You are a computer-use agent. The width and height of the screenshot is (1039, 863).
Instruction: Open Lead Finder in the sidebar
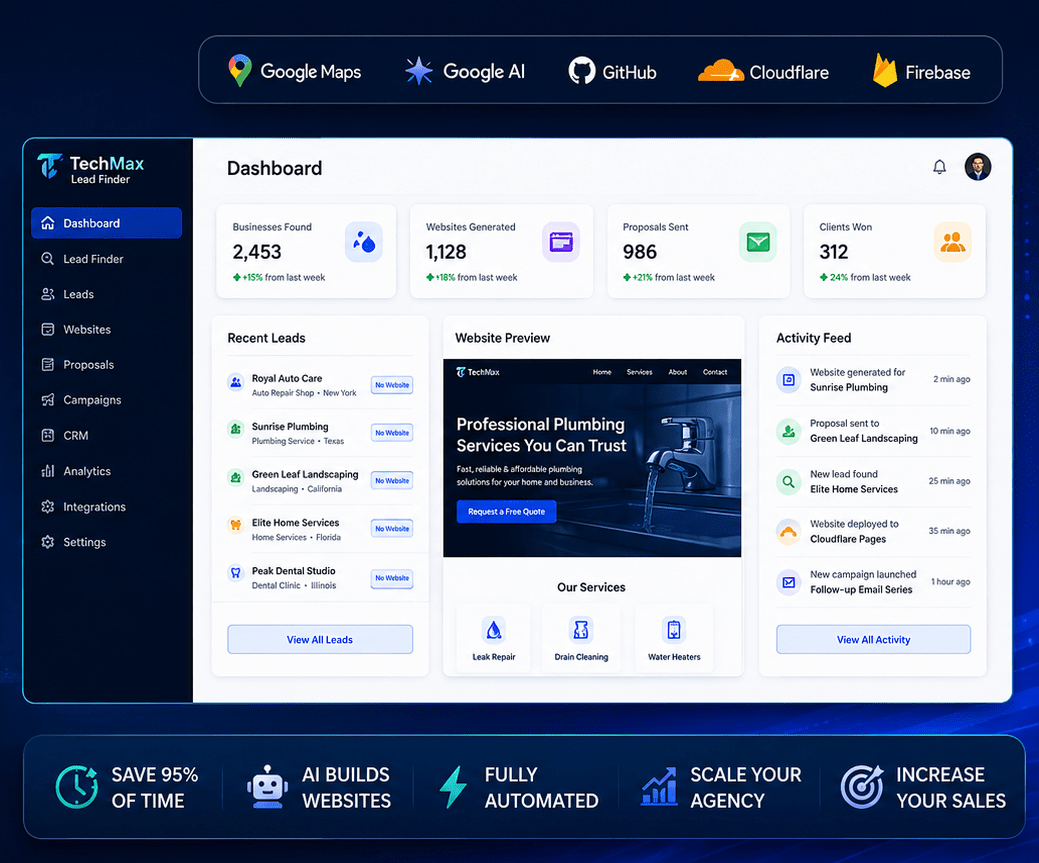point(107,259)
